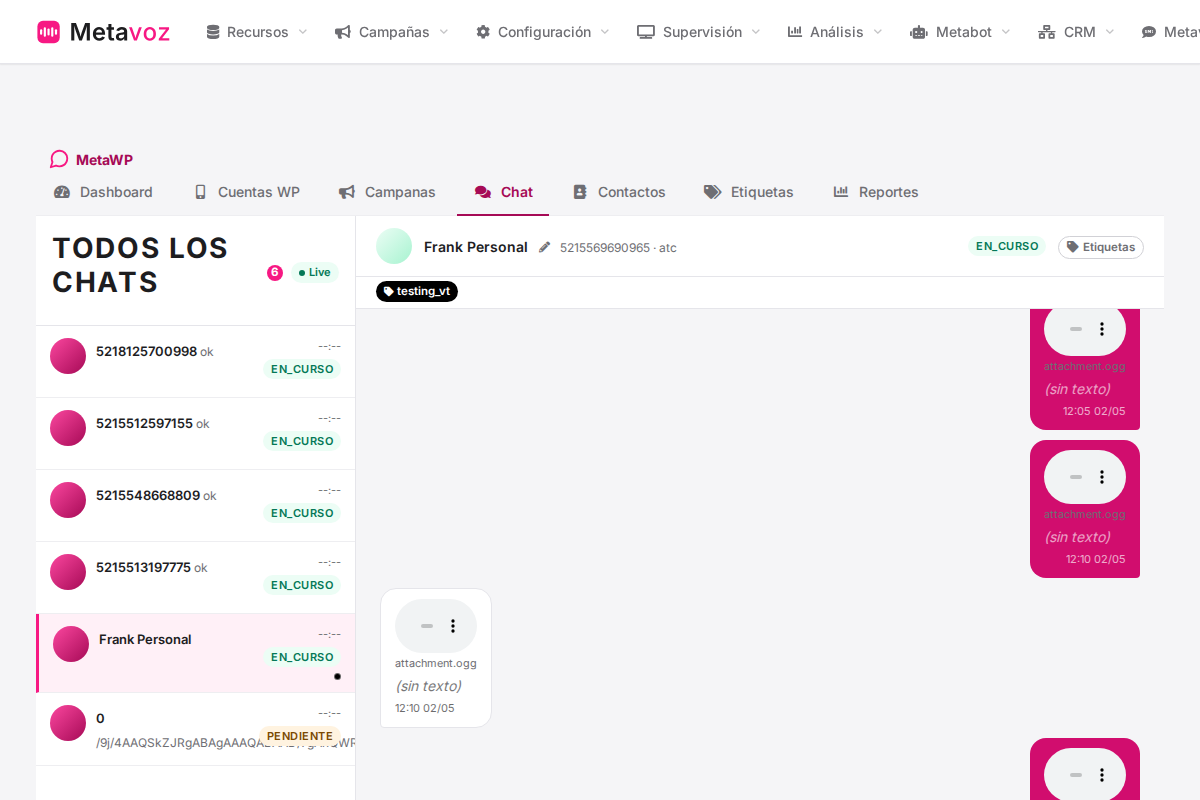Click EN_CURSO badge for 5215512597155
Image resolution: width=1200 pixels, height=800 pixels.
tap(302, 441)
